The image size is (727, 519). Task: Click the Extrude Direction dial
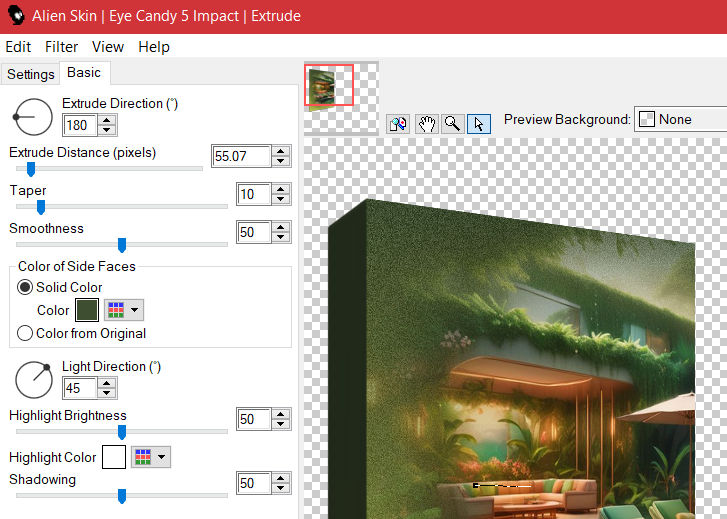point(33,117)
